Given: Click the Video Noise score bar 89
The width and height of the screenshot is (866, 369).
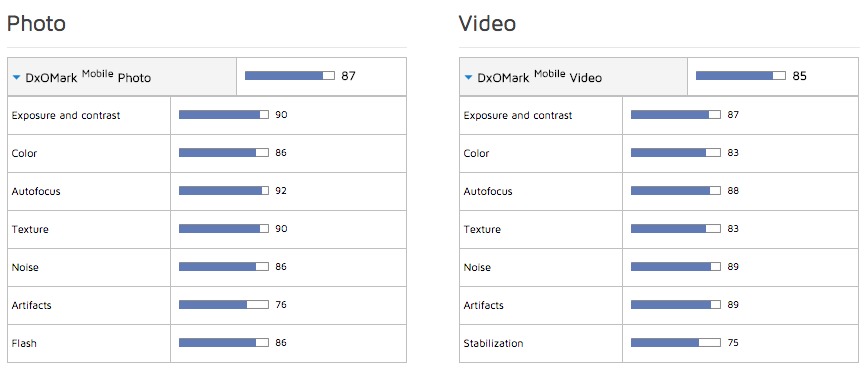Looking at the screenshot, I should coord(675,266).
